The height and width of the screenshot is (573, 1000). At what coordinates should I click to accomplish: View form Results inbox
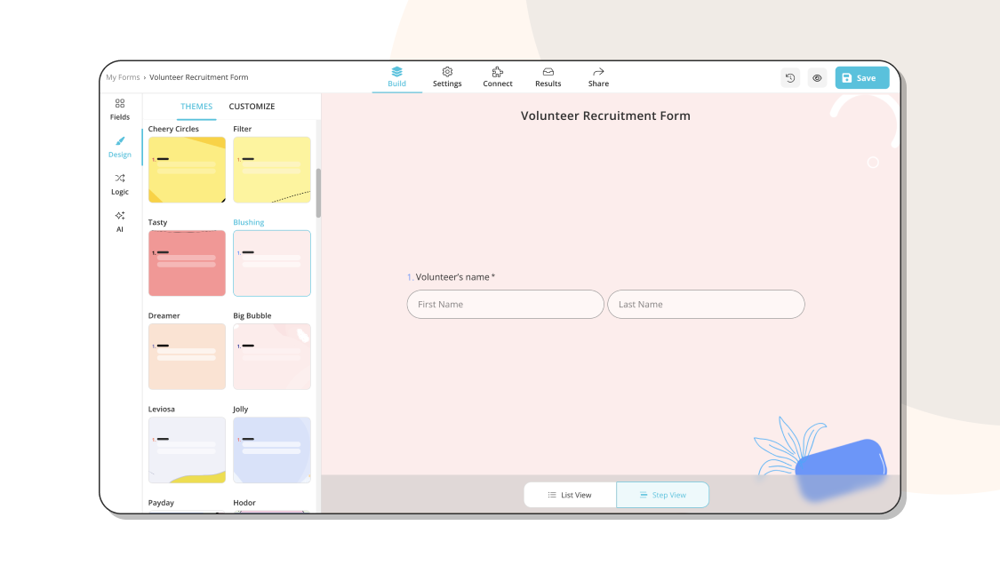pyautogui.click(x=548, y=77)
